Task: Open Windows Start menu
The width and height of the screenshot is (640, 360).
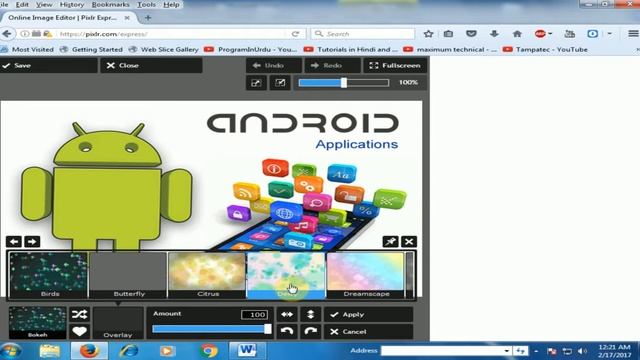Action: coord(11,351)
